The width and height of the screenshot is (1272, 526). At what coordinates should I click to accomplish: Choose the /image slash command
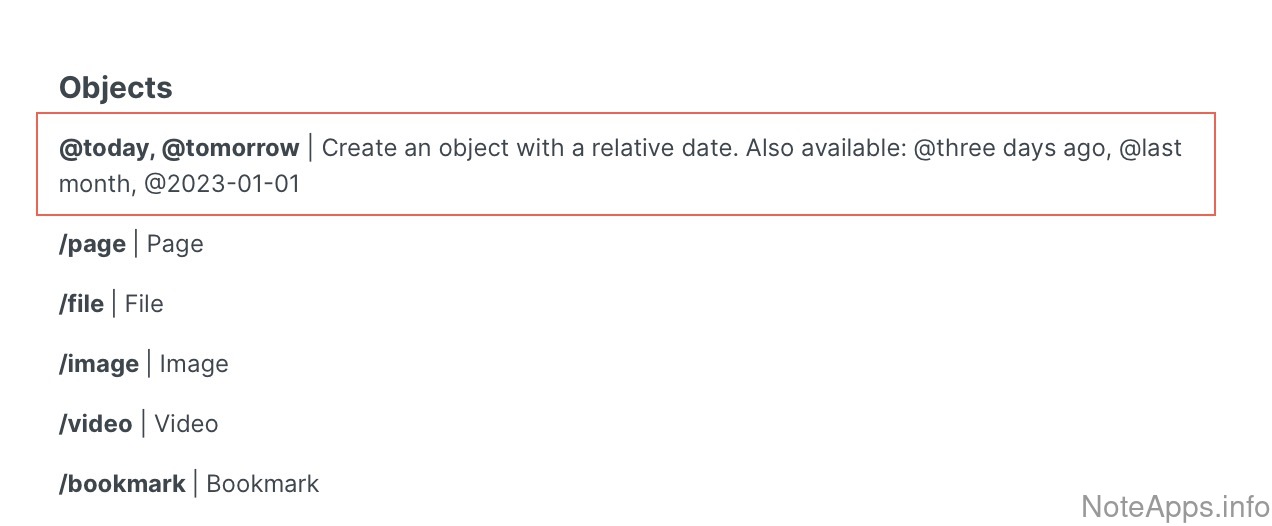point(99,364)
